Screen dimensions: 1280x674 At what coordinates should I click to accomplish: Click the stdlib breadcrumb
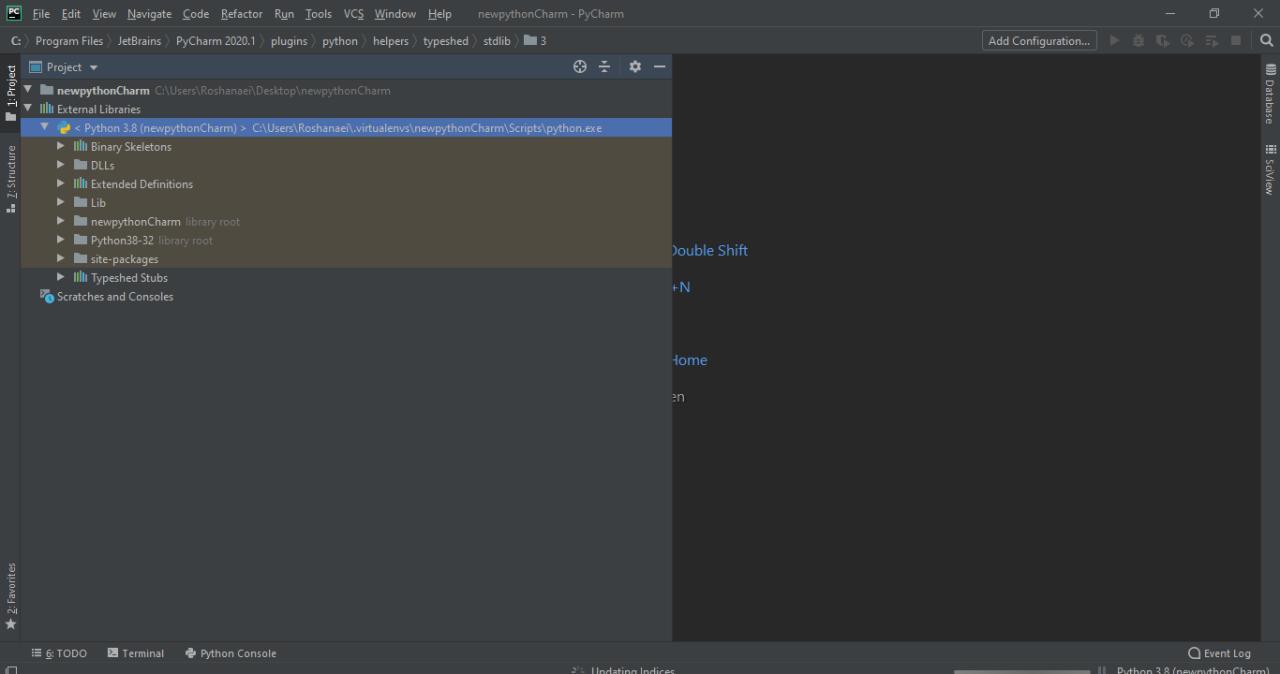click(497, 41)
